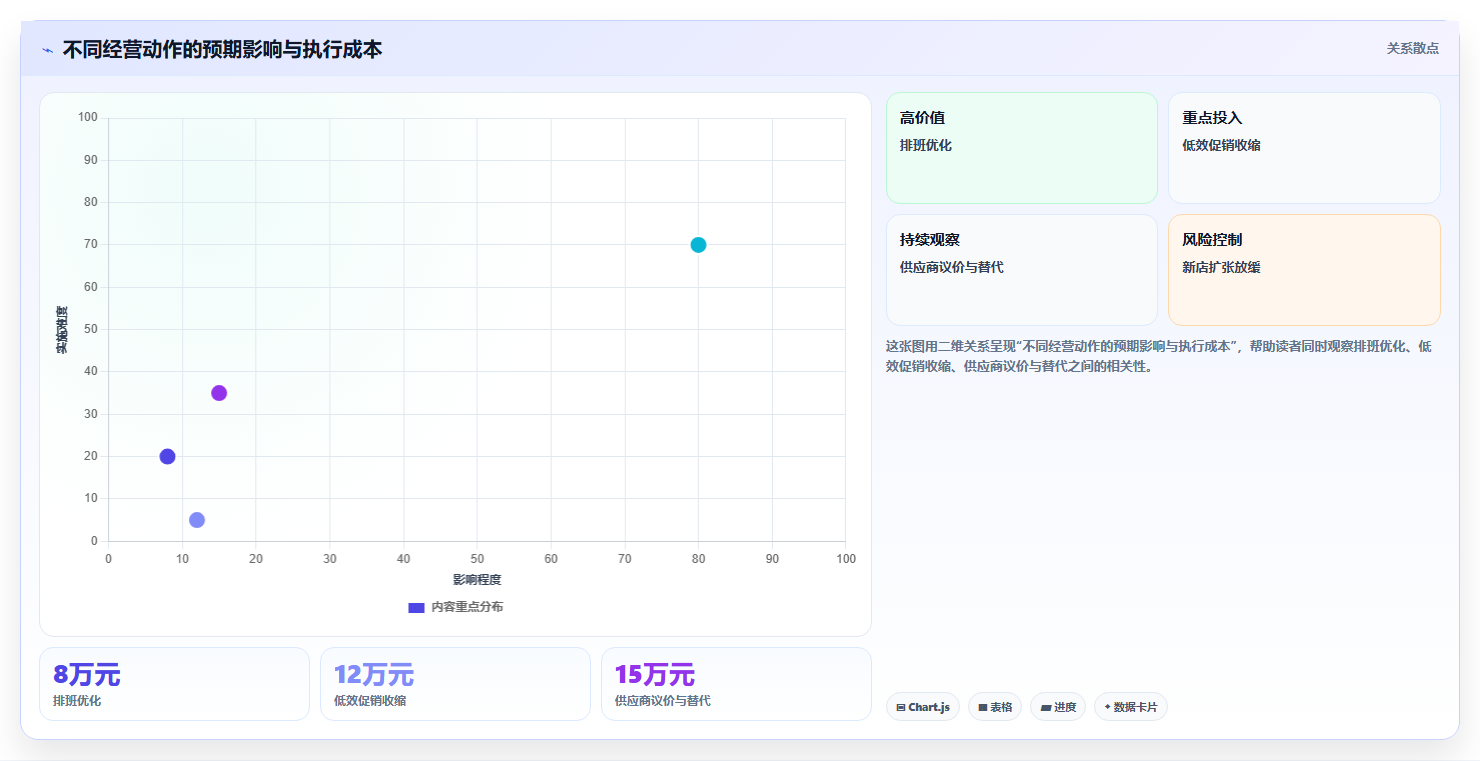Click the page title 不同经营动作的预期影响与执行成本
The width and height of the screenshot is (1480, 761).
click(x=222, y=49)
